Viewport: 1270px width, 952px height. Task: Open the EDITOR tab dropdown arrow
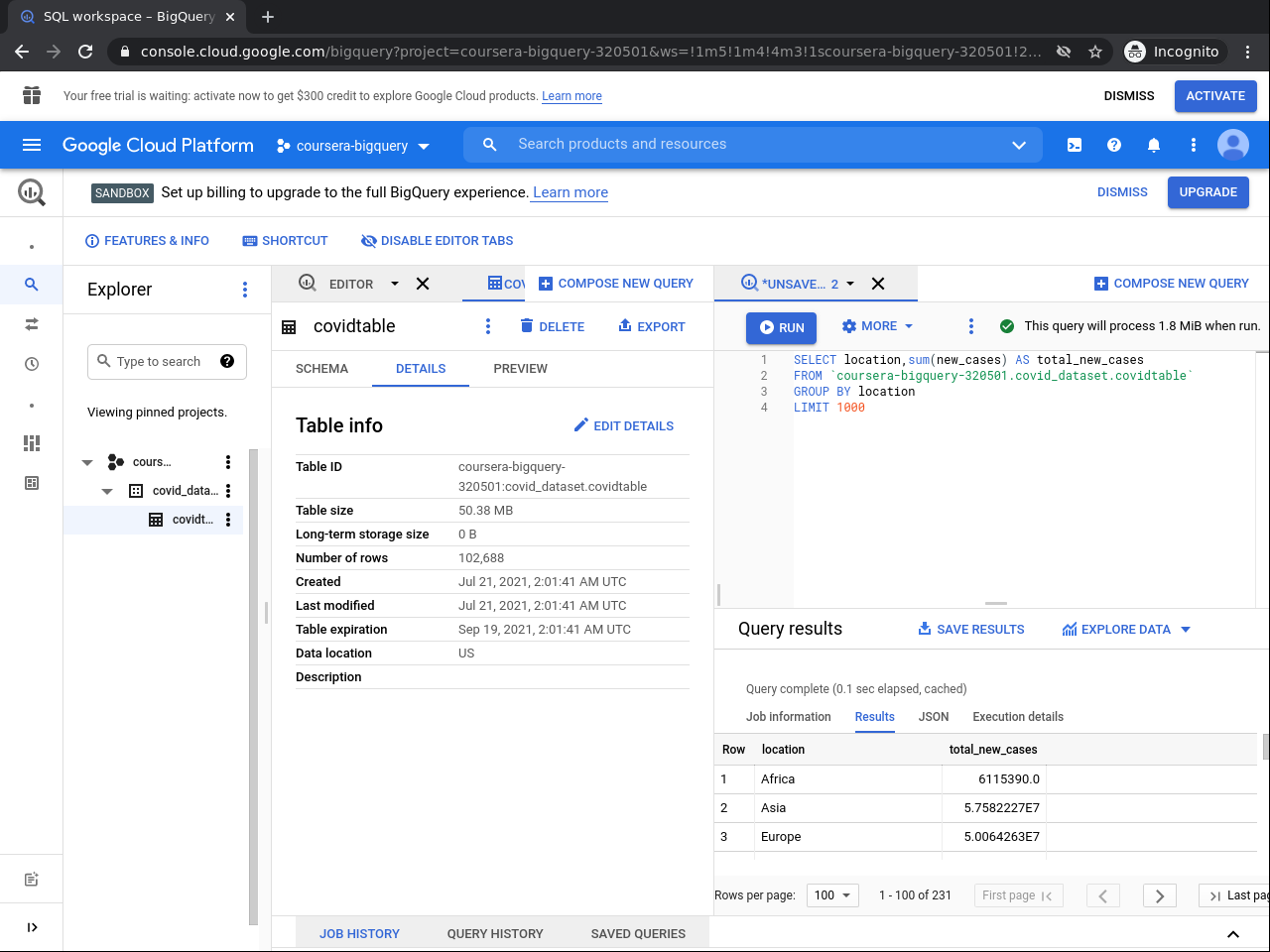tap(395, 284)
